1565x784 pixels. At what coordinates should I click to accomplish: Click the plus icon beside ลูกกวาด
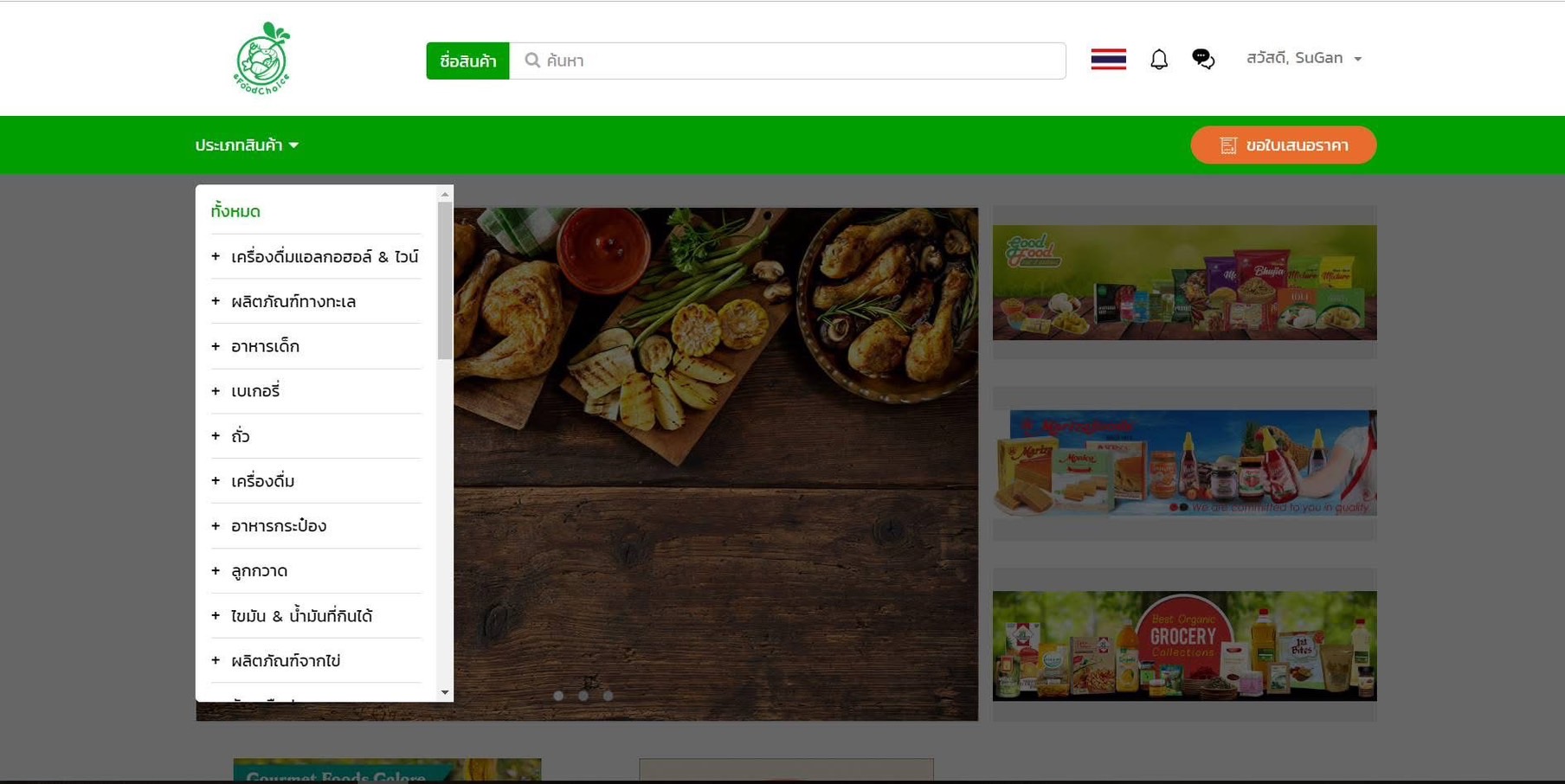(216, 571)
